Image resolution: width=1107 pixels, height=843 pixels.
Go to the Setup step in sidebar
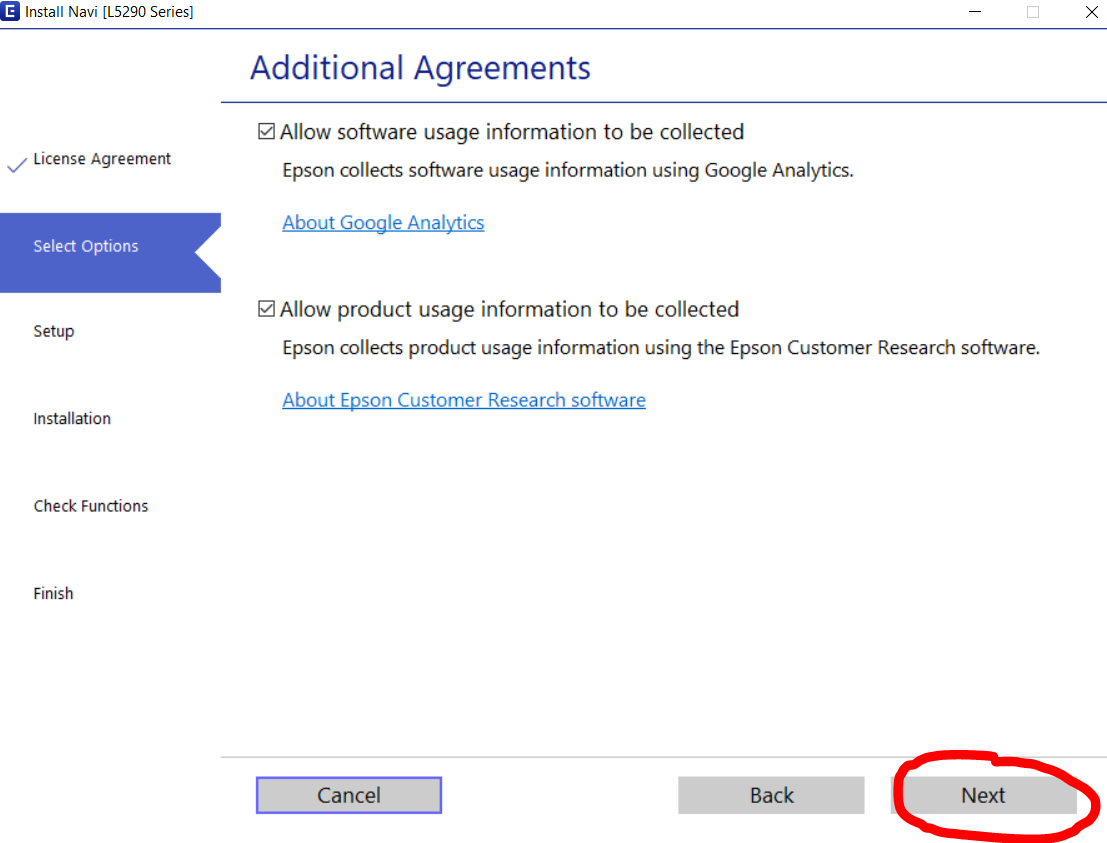click(x=54, y=331)
